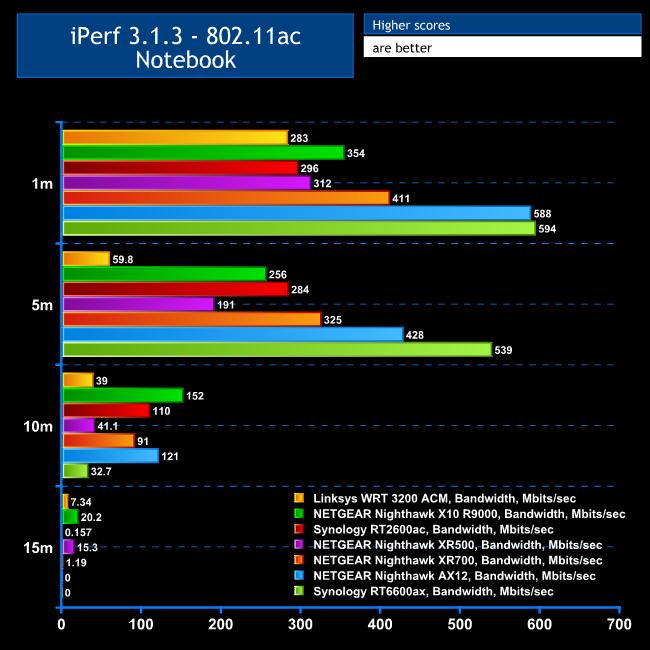Click the 191 value label
The height and width of the screenshot is (650, 650).
point(226,305)
